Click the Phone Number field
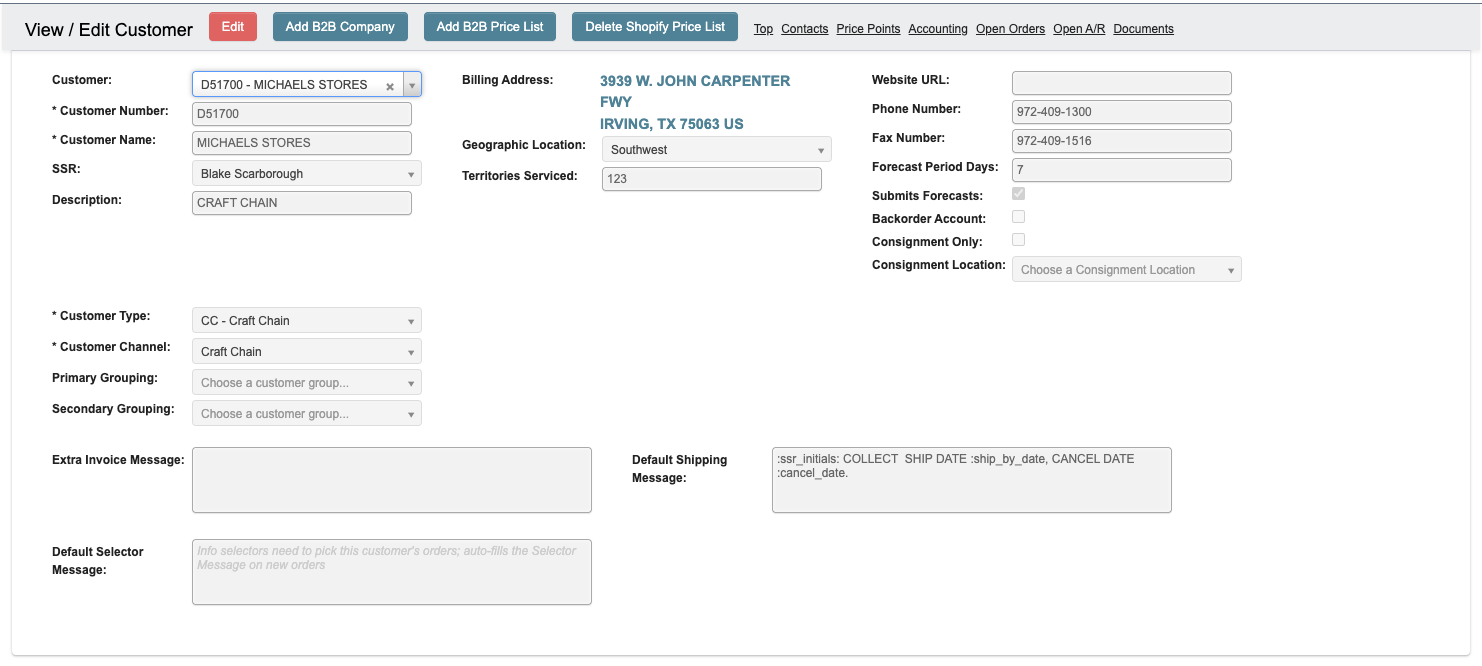This screenshot has width=1482, height=666. [x=1122, y=112]
